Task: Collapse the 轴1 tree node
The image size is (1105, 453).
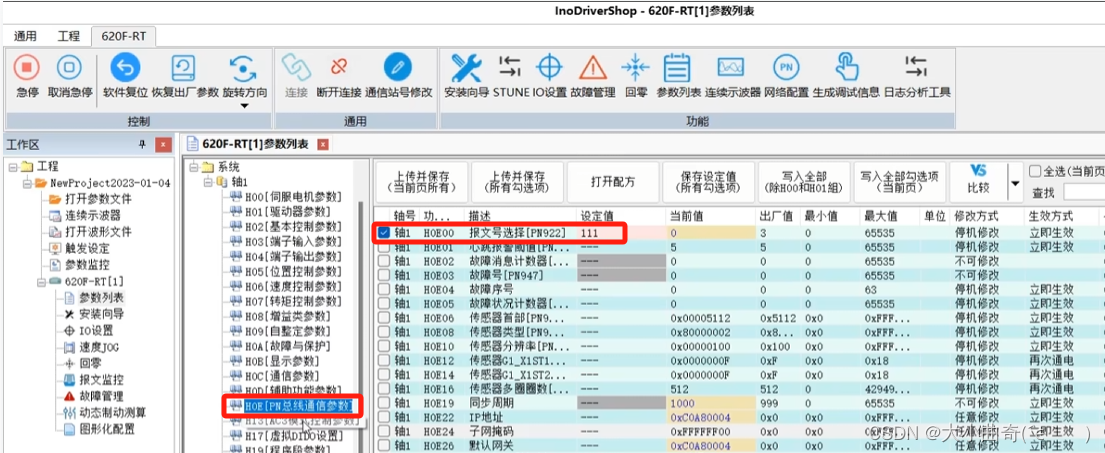Action: (207, 182)
